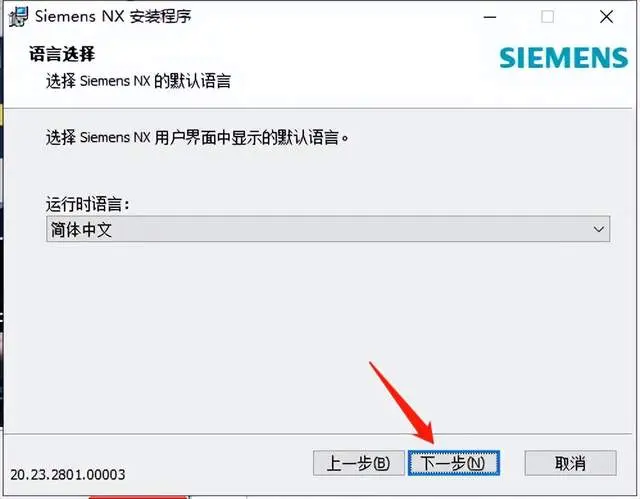Click the red strip below the dialog
The image size is (640, 499).
tap(138, 497)
